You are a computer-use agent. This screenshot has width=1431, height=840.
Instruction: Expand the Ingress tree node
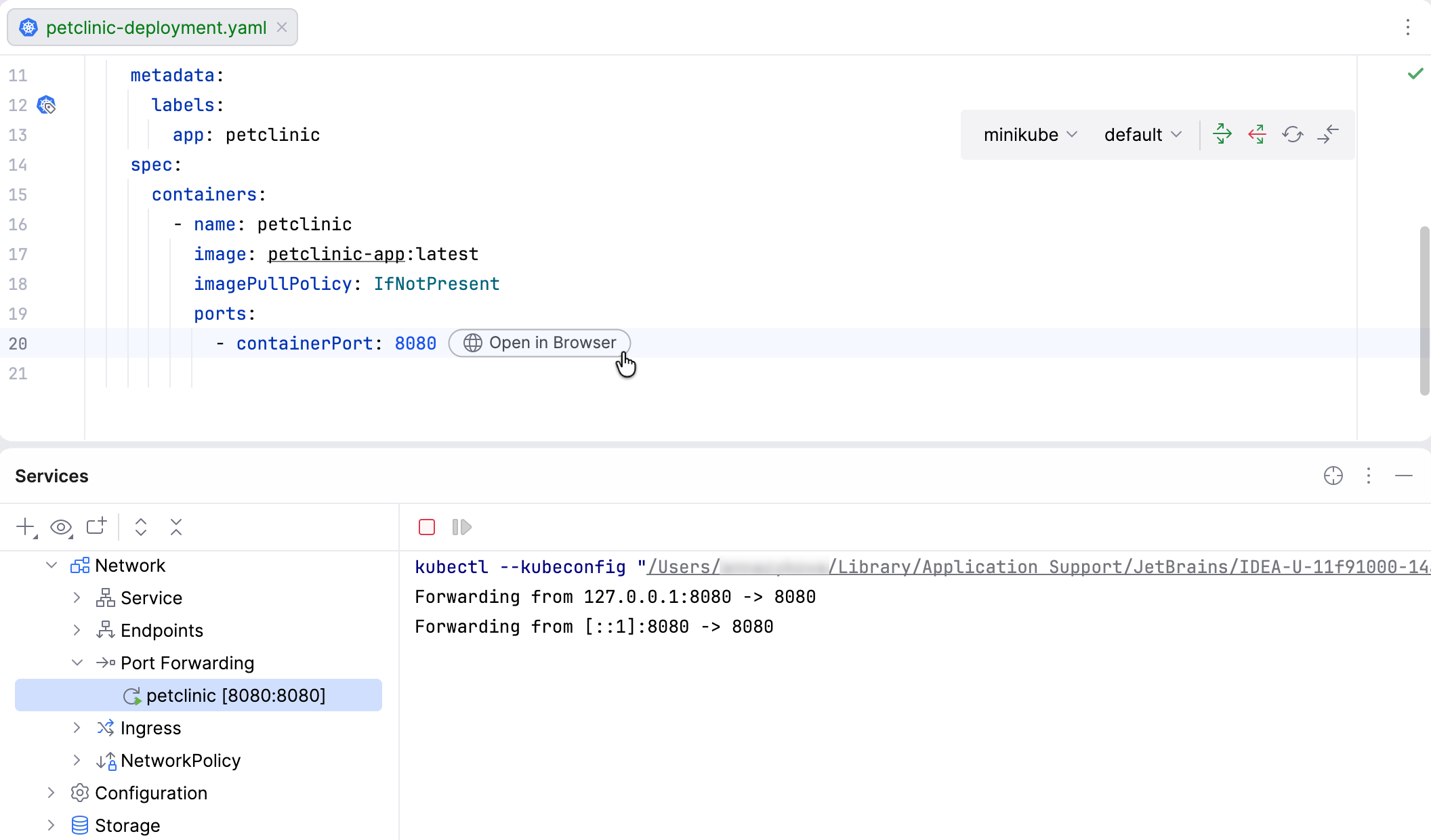pyautogui.click(x=77, y=728)
